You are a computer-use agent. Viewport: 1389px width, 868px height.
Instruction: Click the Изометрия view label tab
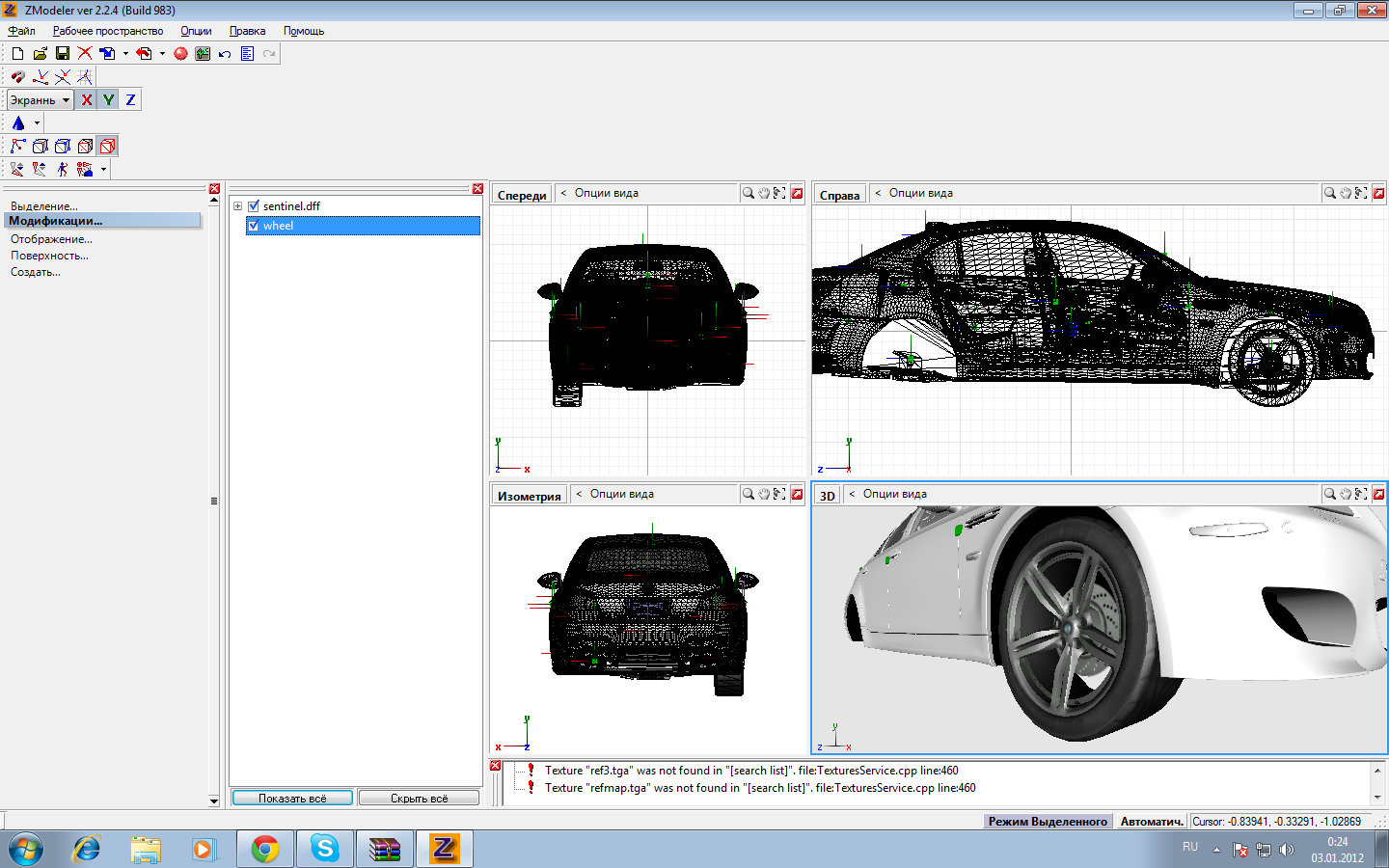[x=529, y=496]
